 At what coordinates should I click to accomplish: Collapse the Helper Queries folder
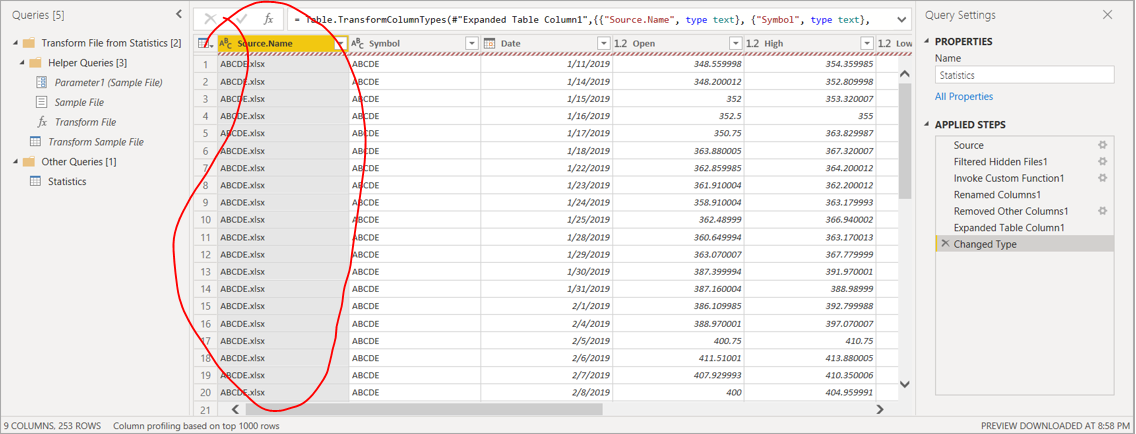(x=22, y=63)
